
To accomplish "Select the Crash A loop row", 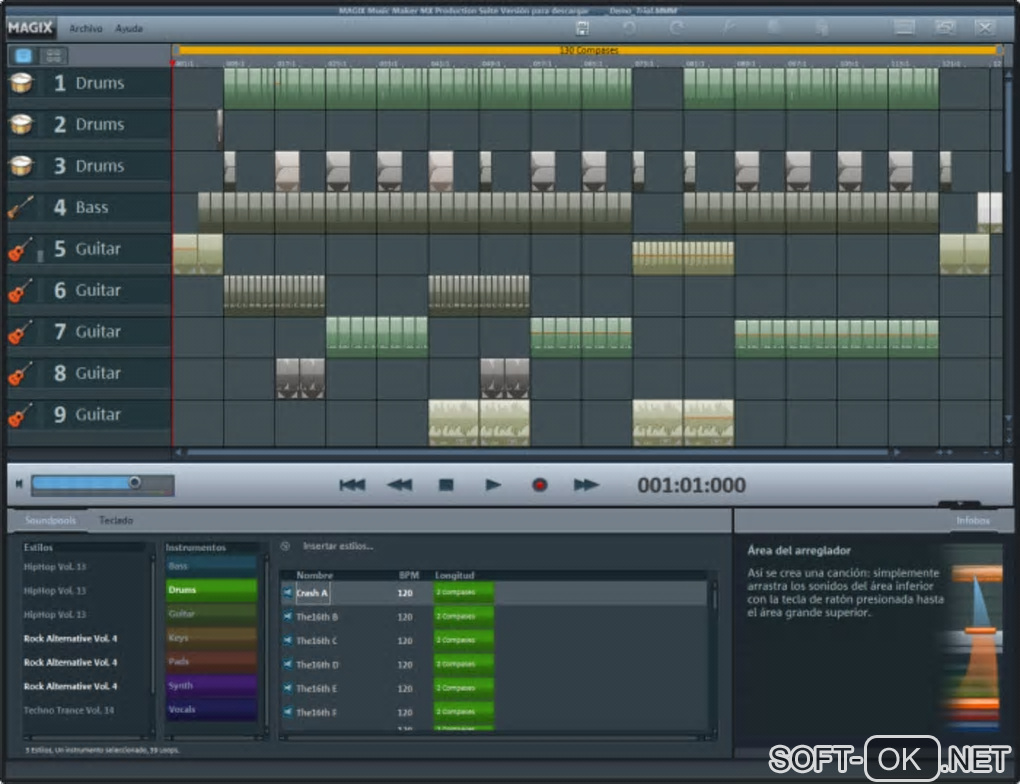I will click(x=494, y=593).
